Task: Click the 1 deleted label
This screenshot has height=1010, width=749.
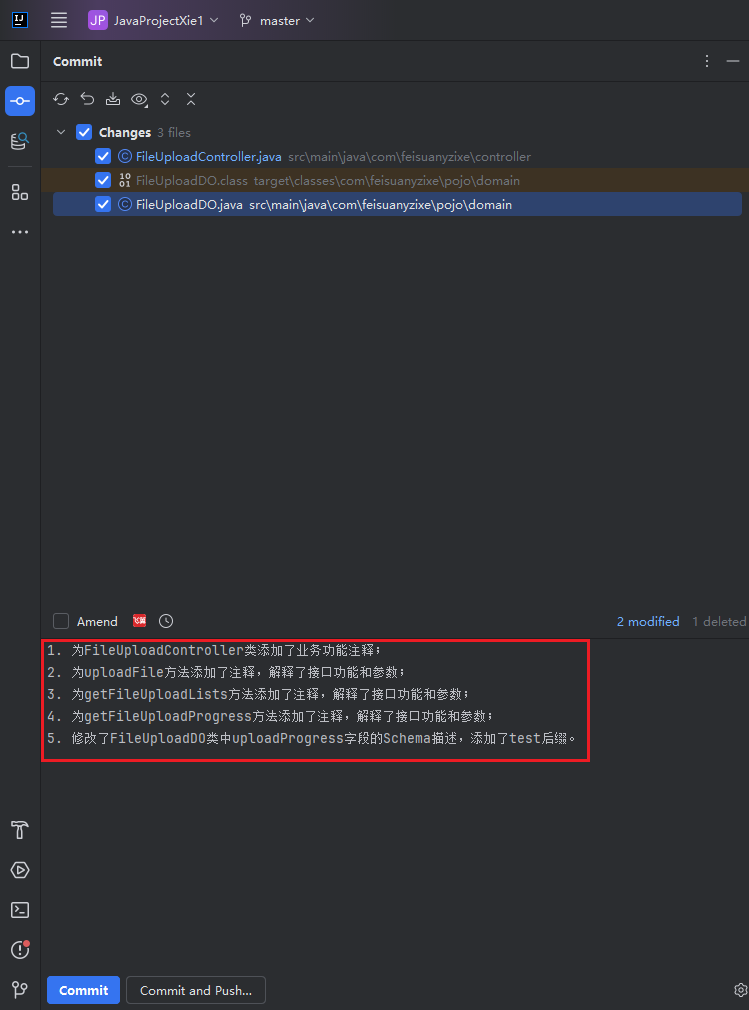Action: pyautogui.click(x=719, y=621)
